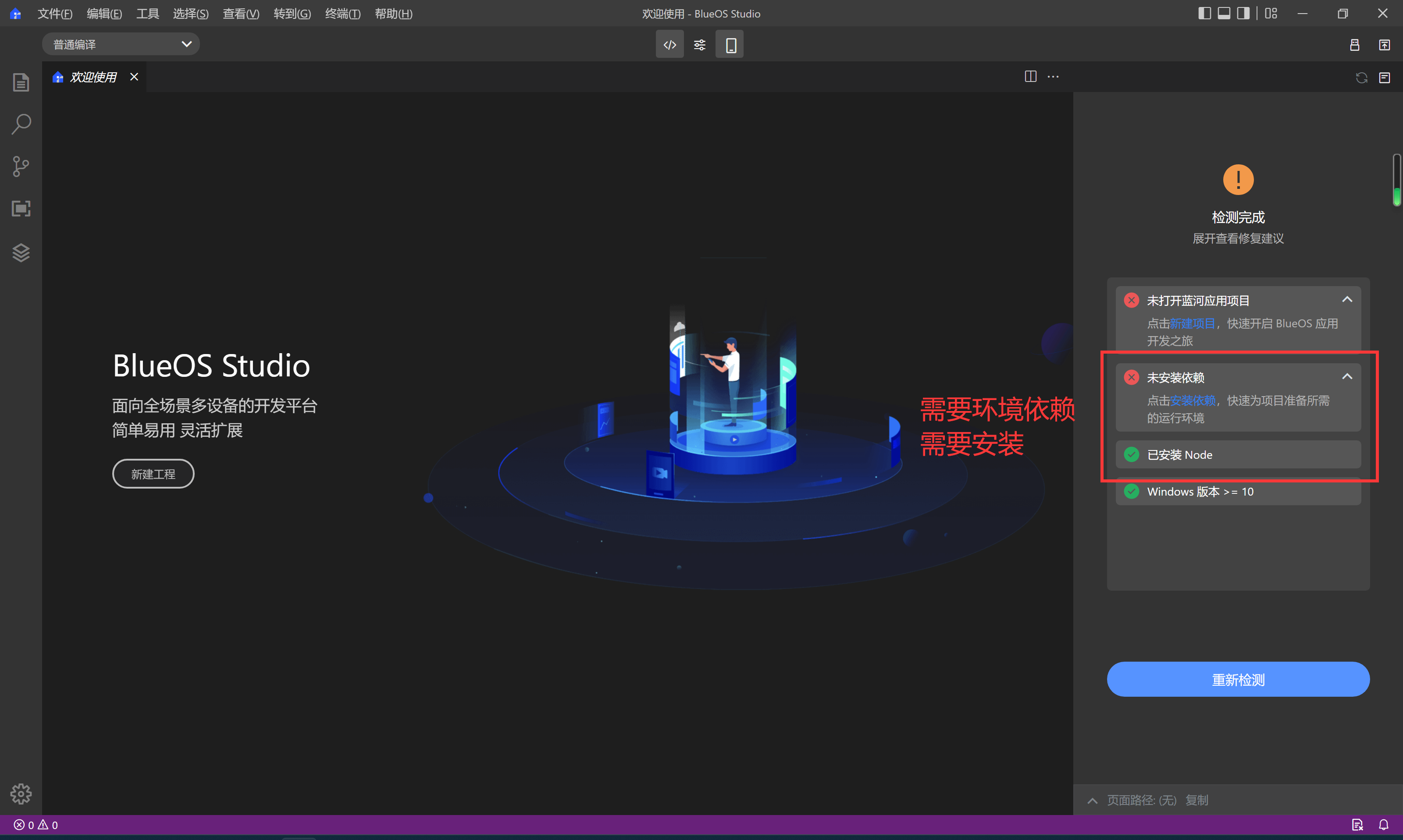Open the 帮助(H) menu
The image size is (1403, 840).
pos(393,14)
